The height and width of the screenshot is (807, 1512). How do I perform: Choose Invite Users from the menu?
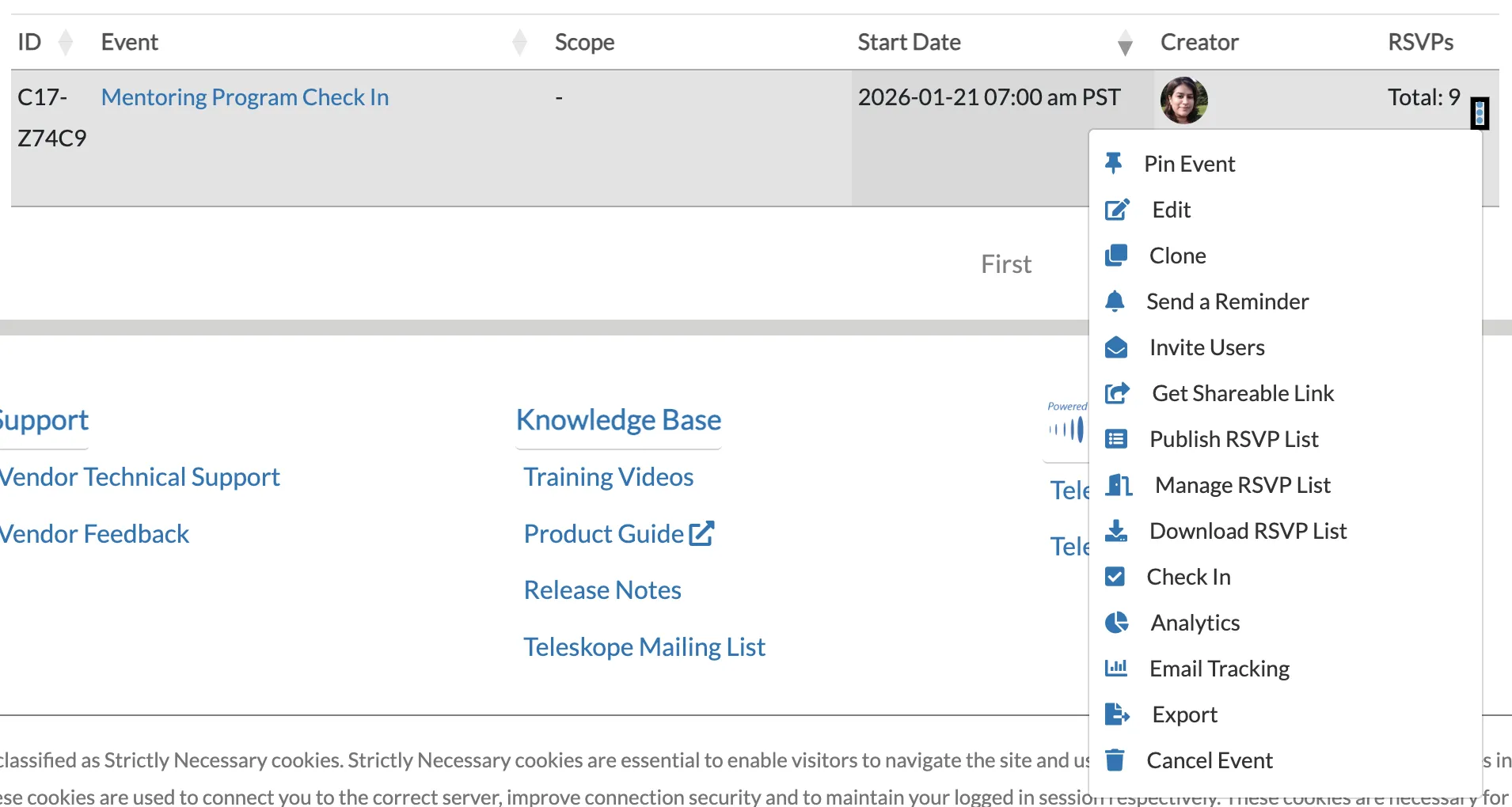pos(1206,347)
